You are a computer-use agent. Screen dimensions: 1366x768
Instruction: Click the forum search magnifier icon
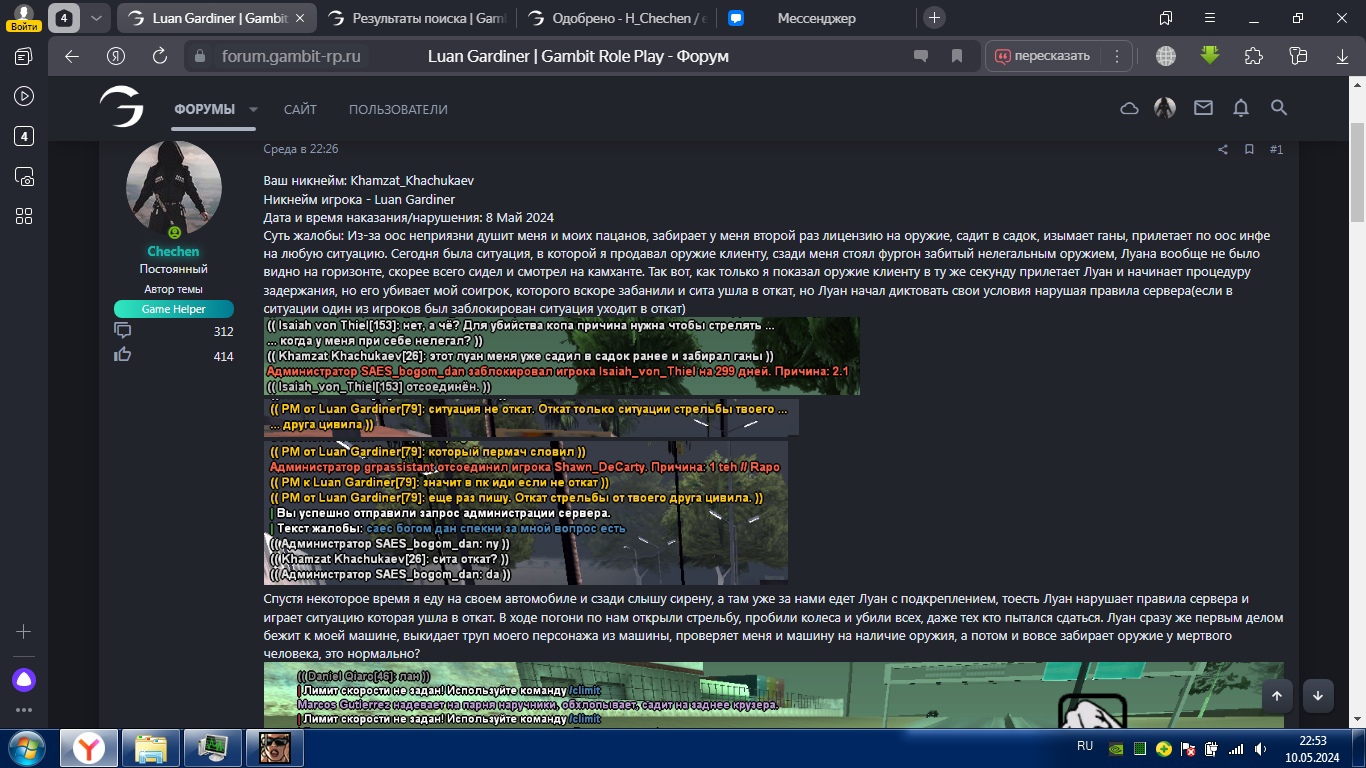1278,108
